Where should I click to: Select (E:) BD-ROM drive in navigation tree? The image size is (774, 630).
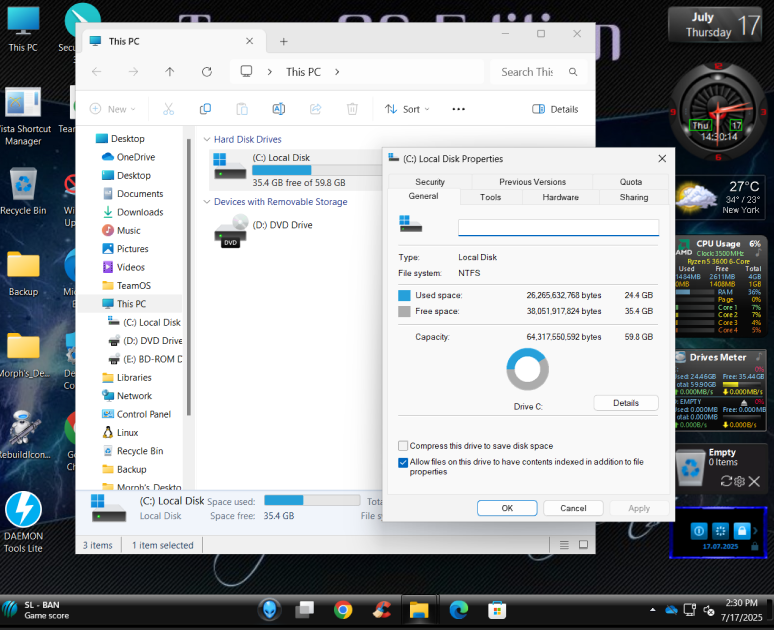[x=145, y=359]
